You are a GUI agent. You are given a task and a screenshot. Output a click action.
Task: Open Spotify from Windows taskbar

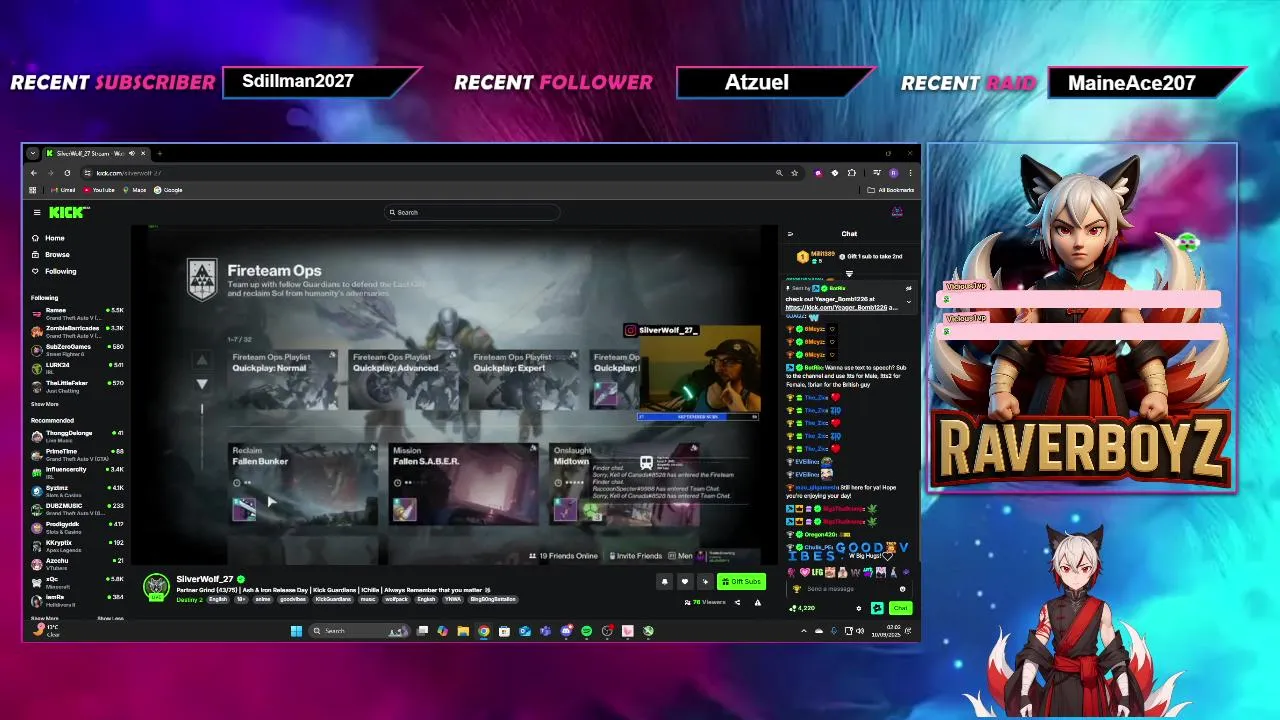[x=586, y=631]
